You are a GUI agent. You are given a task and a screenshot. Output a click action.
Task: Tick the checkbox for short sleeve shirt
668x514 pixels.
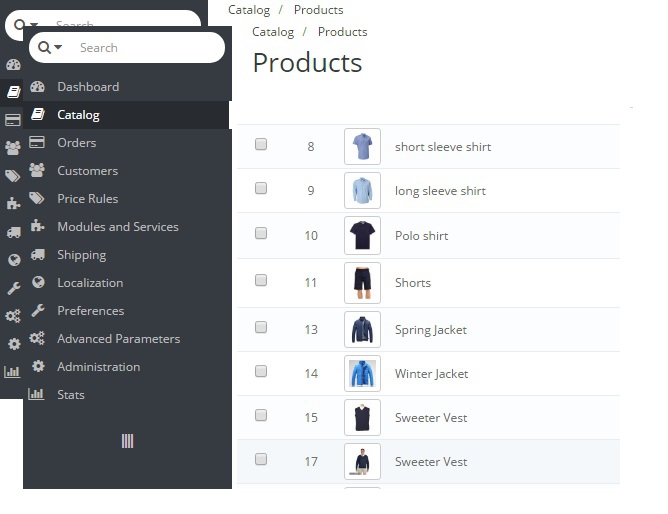point(261,145)
